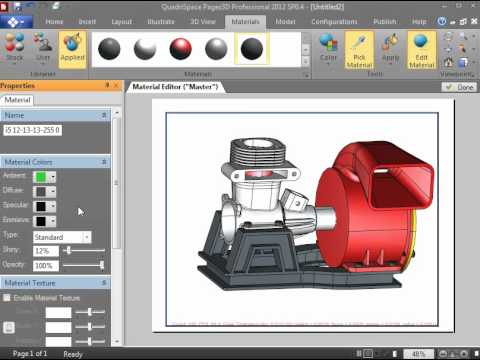Open the Emissive color dropdown arrow
The image size is (480, 360).
(53, 221)
